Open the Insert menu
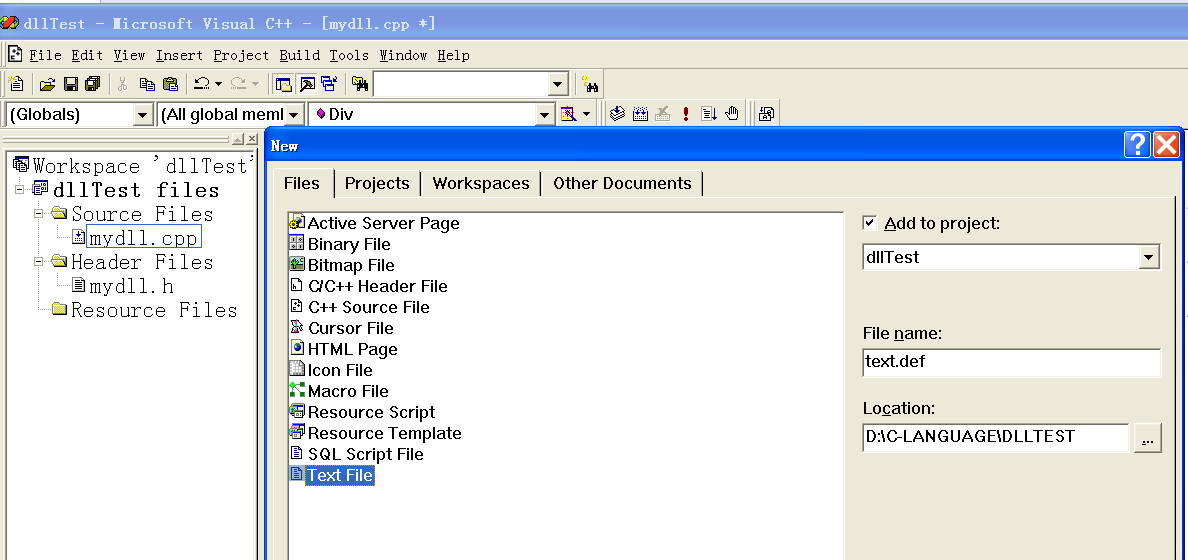The height and width of the screenshot is (560, 1188). (180, 55)
